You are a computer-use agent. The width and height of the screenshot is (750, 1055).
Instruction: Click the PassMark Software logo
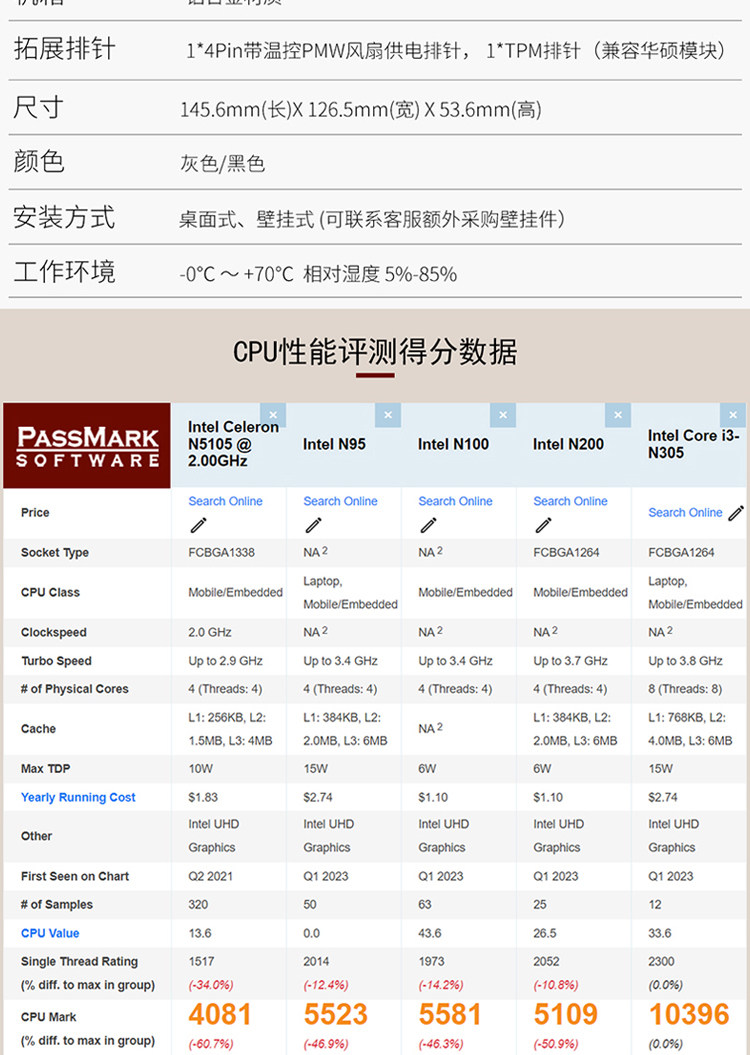click(x=87, y=445)
